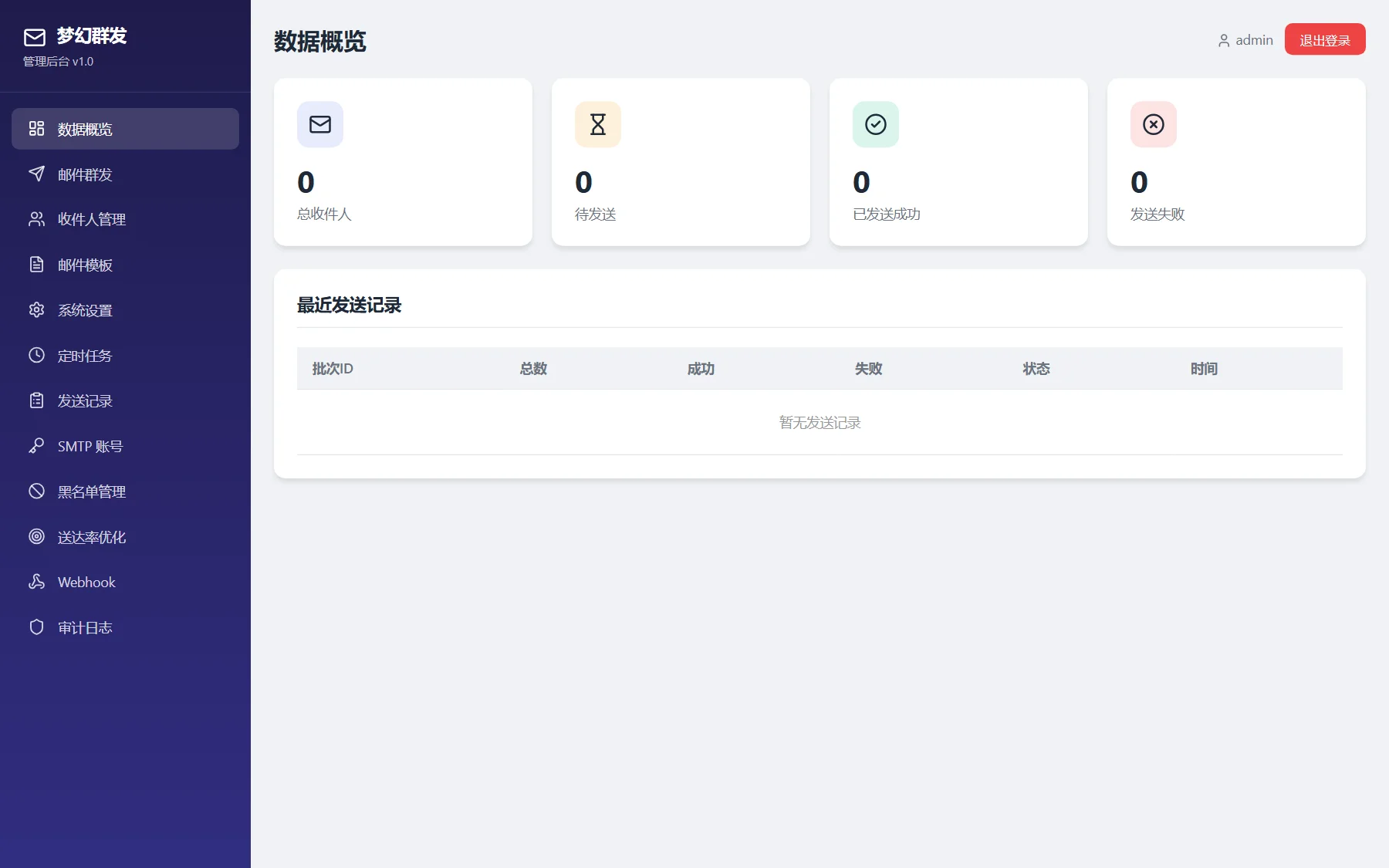This screenshot has width=1389, height=868.
Task: Click the shield icon for 审计日志
Action: (x=36, y=627)
